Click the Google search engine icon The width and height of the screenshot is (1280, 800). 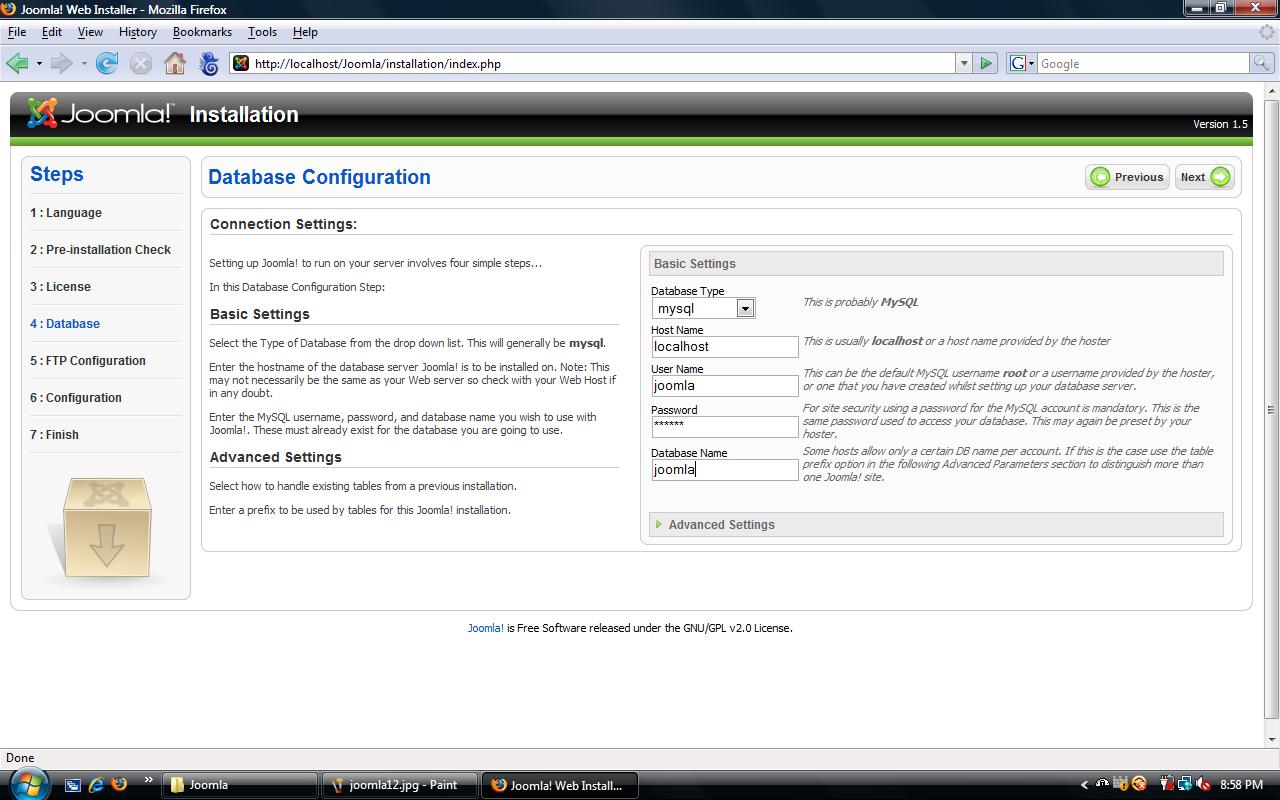pyautogui.click(x=1018, y=64)
